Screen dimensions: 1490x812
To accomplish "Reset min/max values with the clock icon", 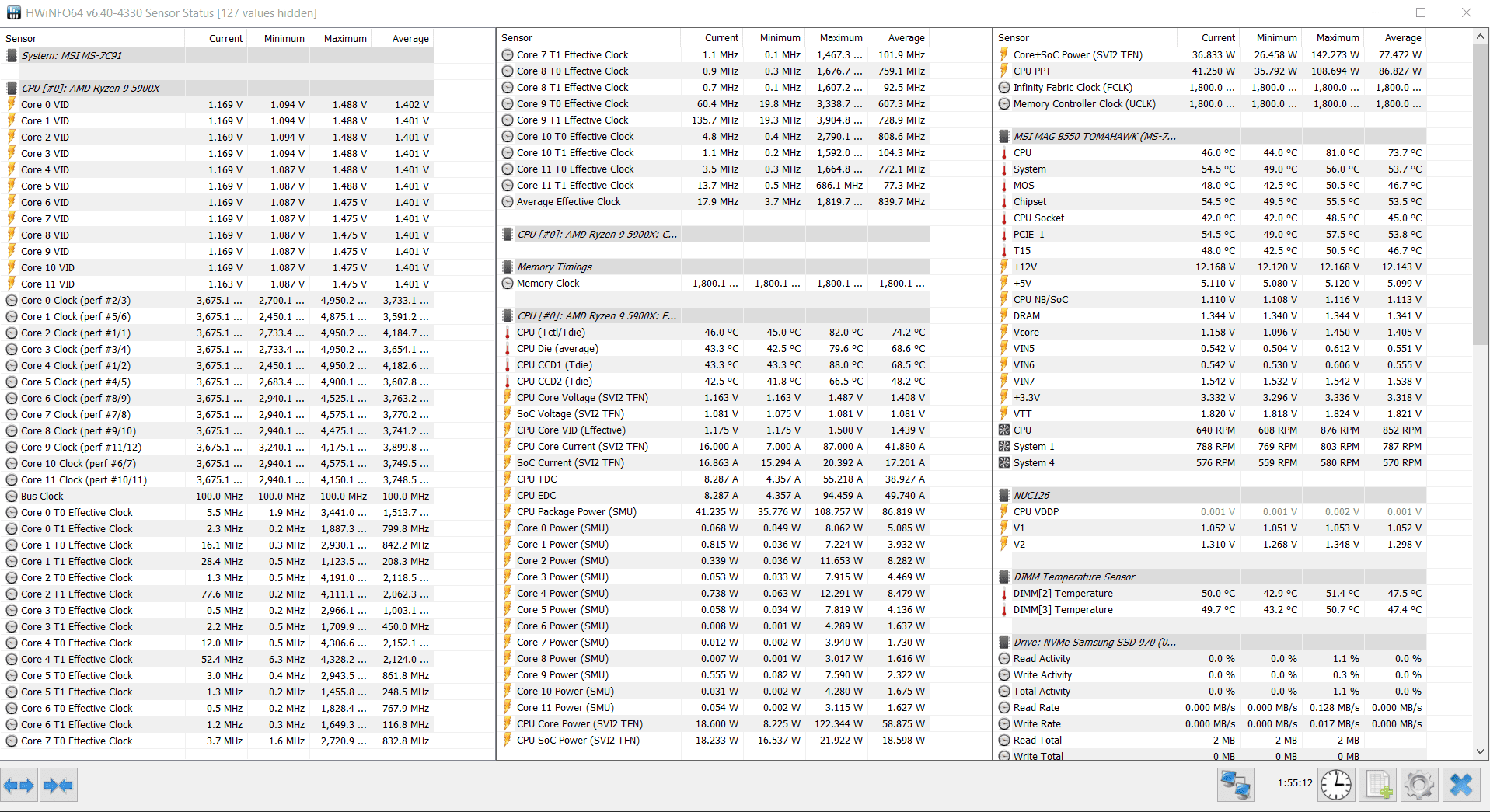I will tap(1336, 785).
